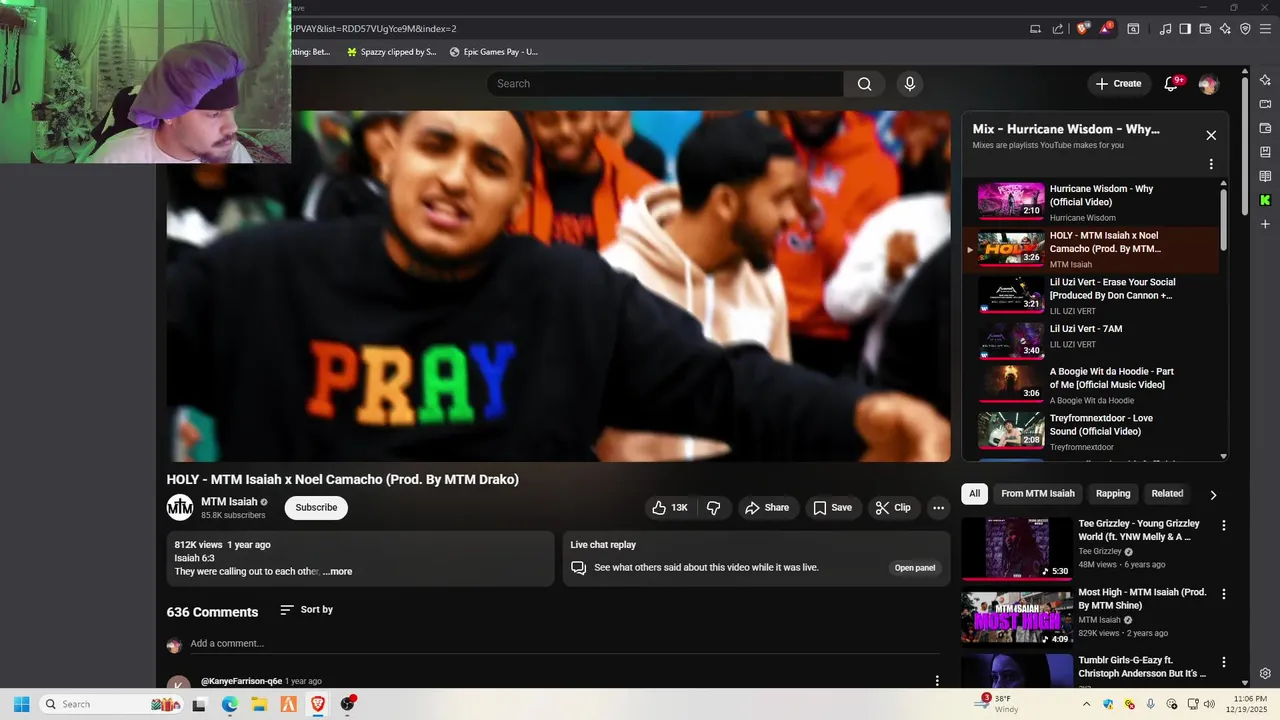Click install app icon in address bar
The height and width of the screenshot is (720, 1280).
tap(1036, 29)
